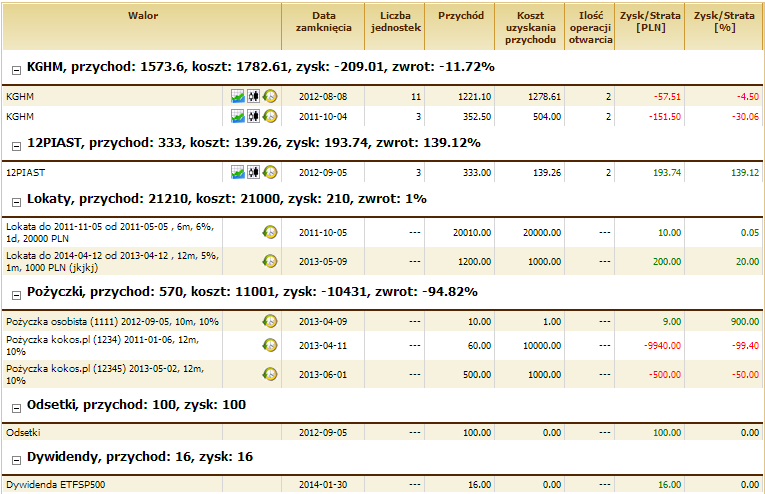
Task: Sort by Zysk/Strata [%] column header
Action: 724,27
